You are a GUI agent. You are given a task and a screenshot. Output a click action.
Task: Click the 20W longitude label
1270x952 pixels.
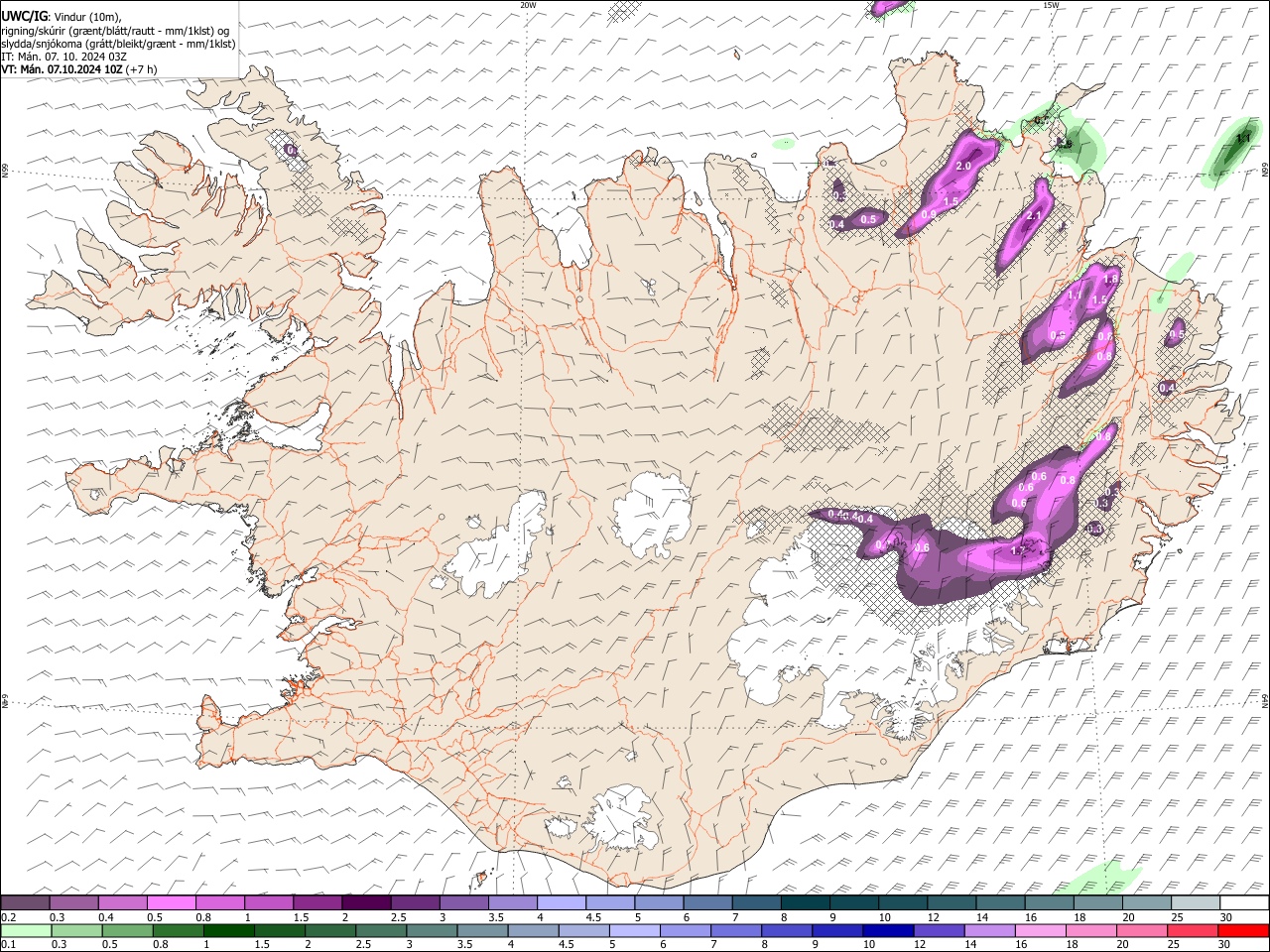(x=528, y=5)
